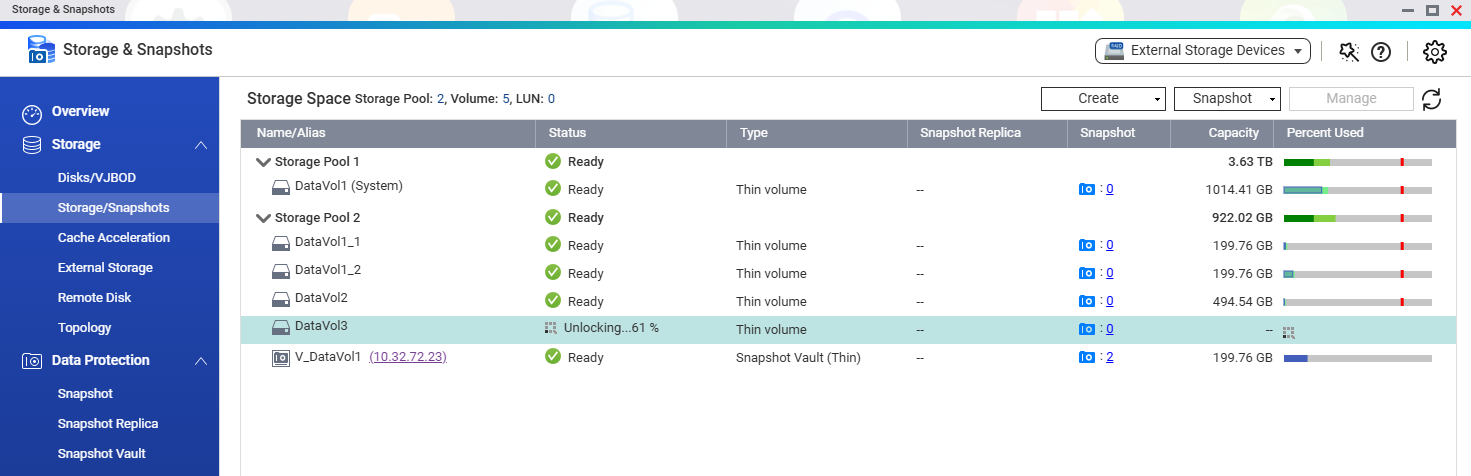The image size is (1471, 476).
Task: Click the Percent Used bar for DataVol1 (System)
Action: click(1357, 189)
